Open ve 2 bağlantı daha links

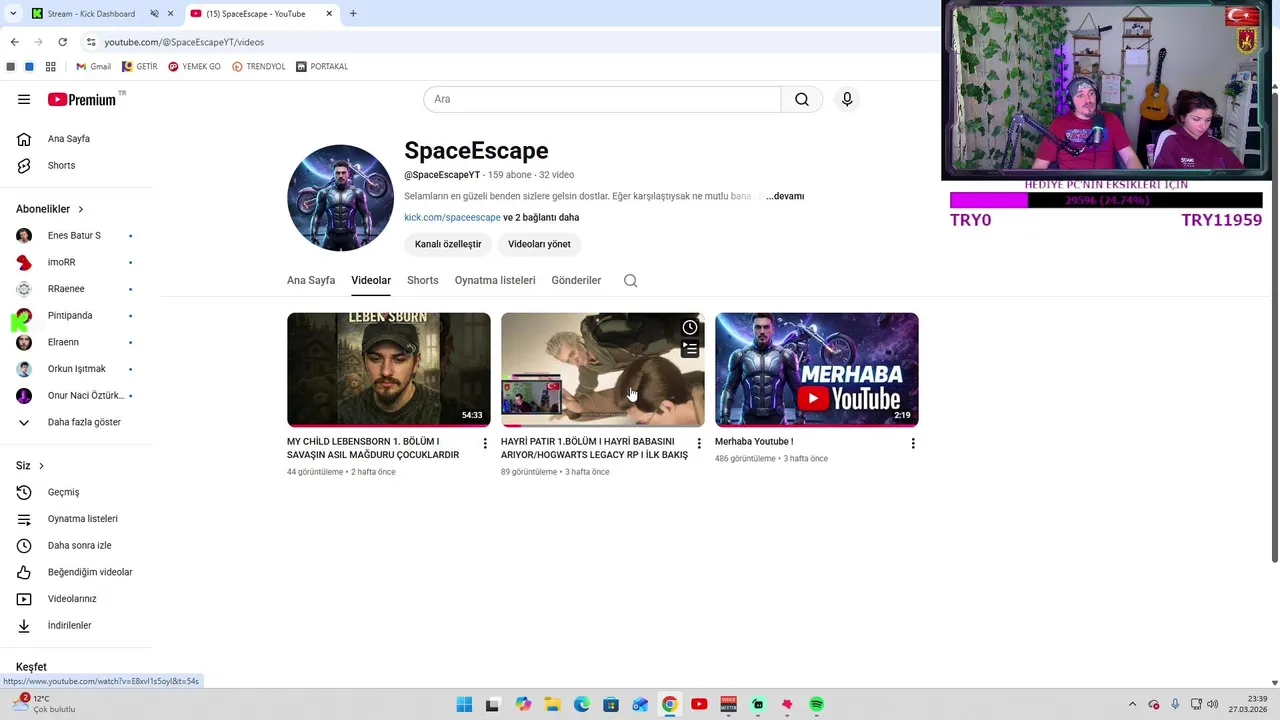point(541,217)
